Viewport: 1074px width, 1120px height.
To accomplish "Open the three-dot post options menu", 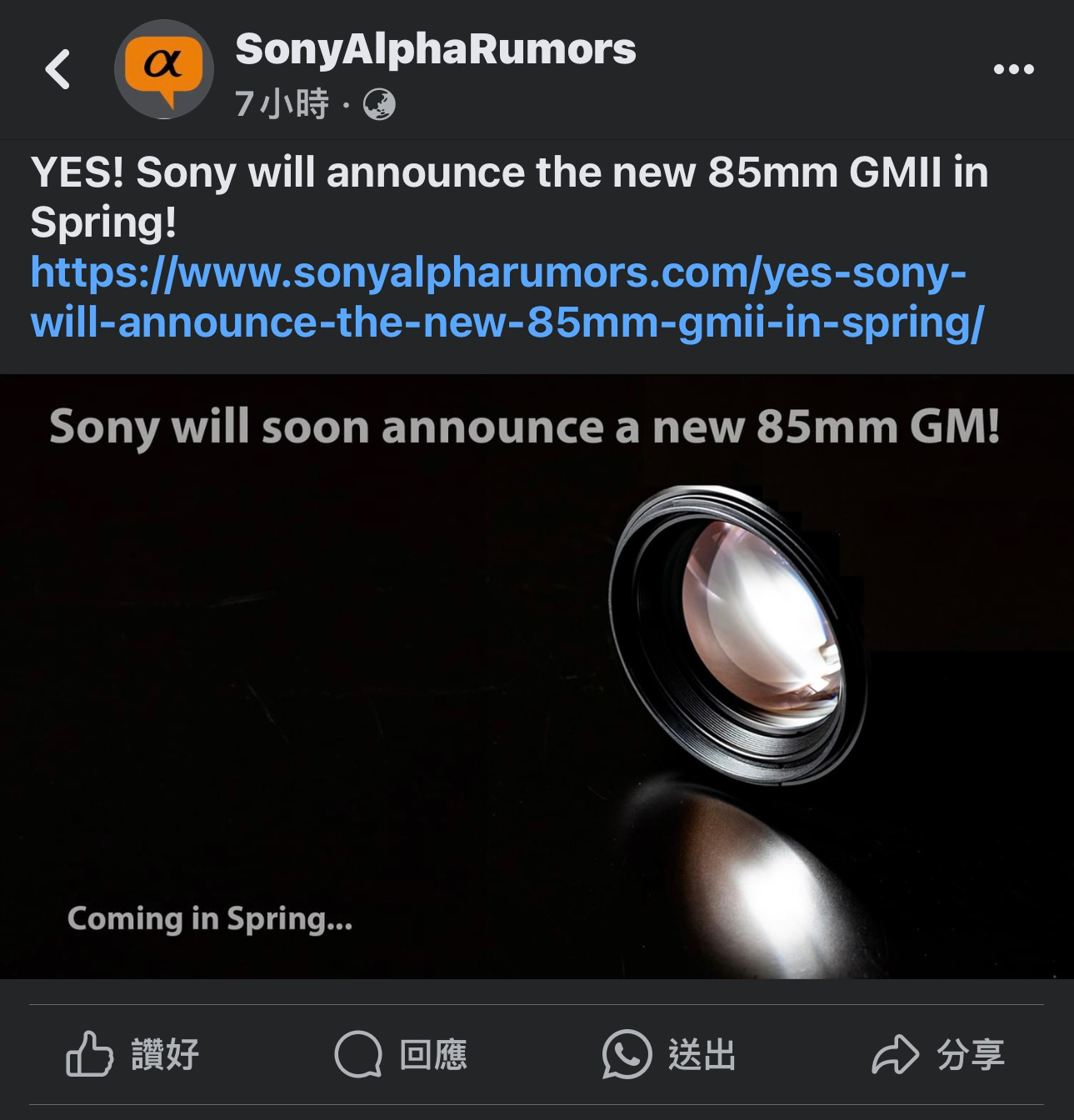I will point(1013,69).
